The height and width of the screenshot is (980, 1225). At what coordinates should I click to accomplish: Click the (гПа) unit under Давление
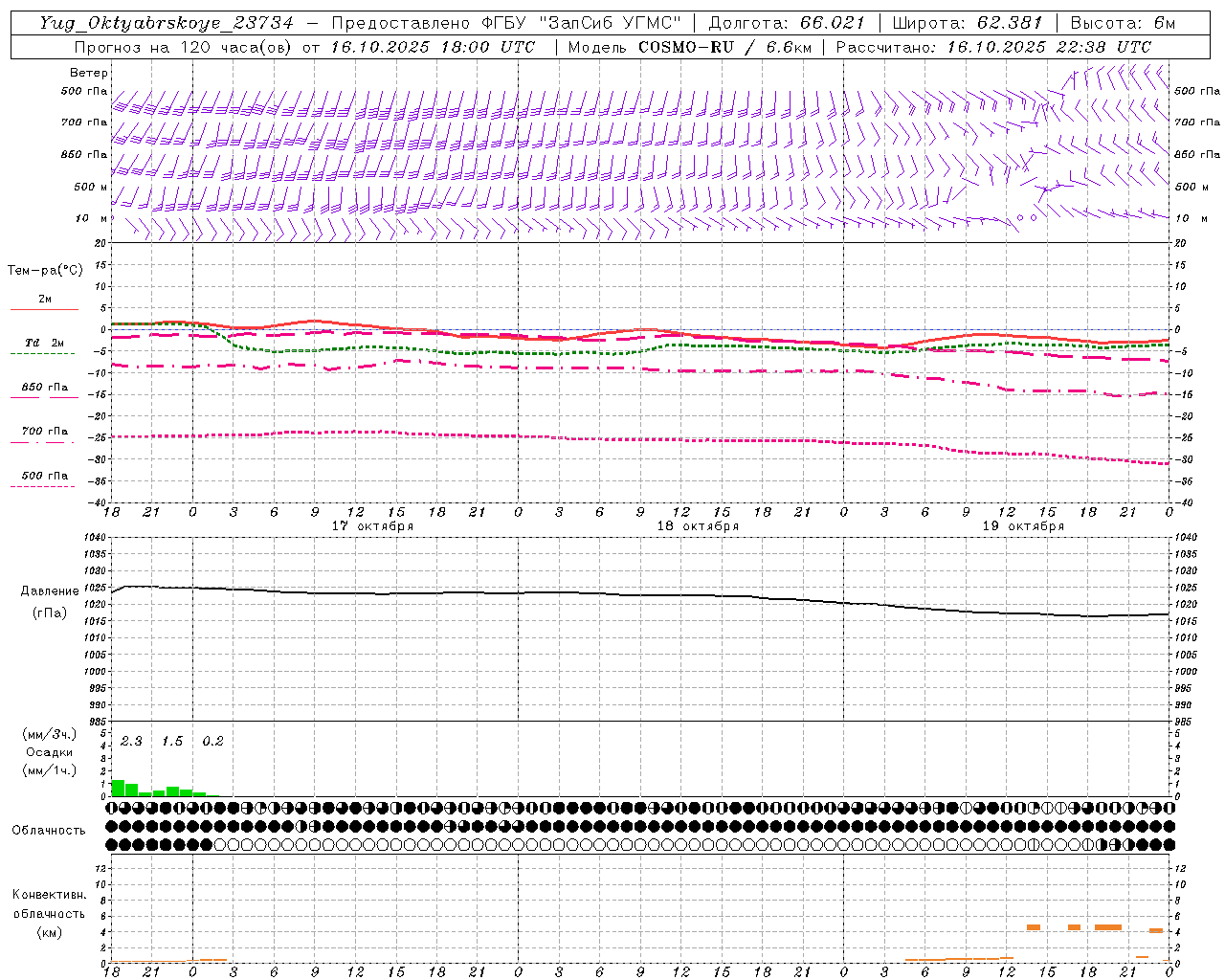(50, 613)
